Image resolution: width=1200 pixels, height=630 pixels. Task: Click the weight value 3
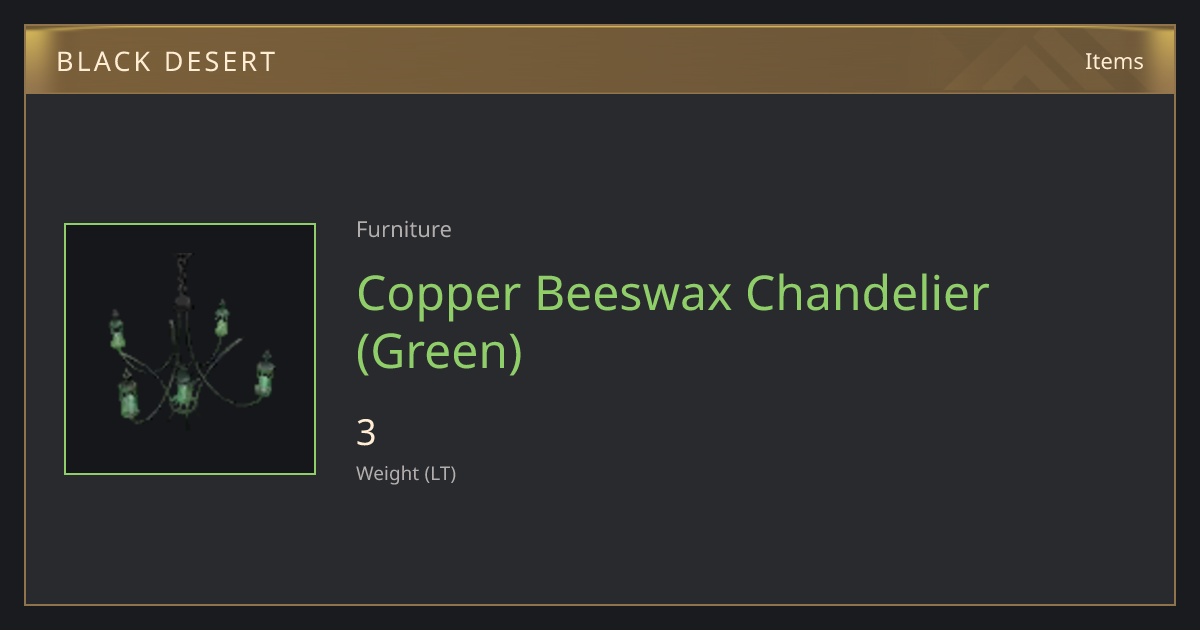(366, 433)
